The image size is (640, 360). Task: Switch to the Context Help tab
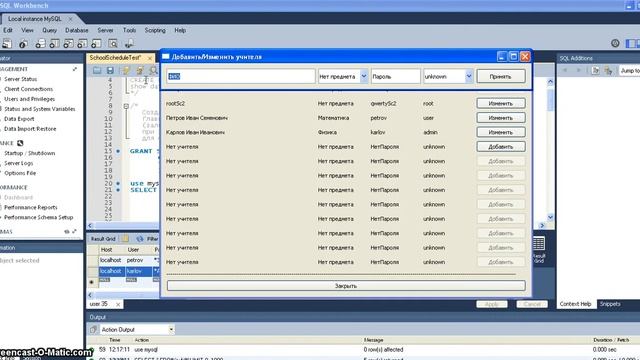pyautogui.click(x=575, y=304)
